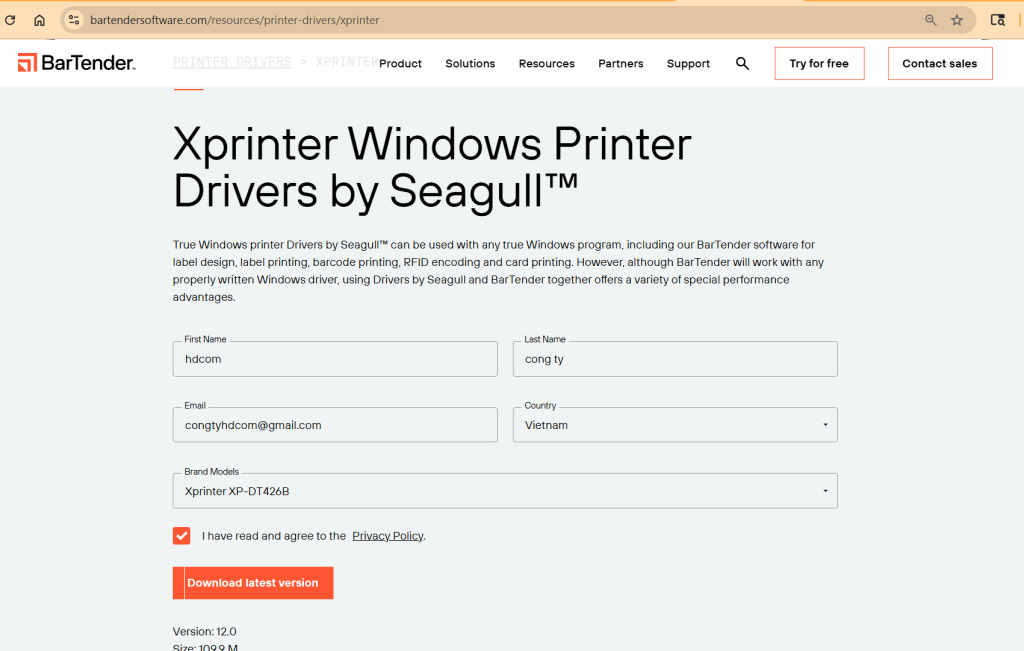Go to the browser home page icon
The height and width of the screenshot is (651, 1024).
(39, 20)
